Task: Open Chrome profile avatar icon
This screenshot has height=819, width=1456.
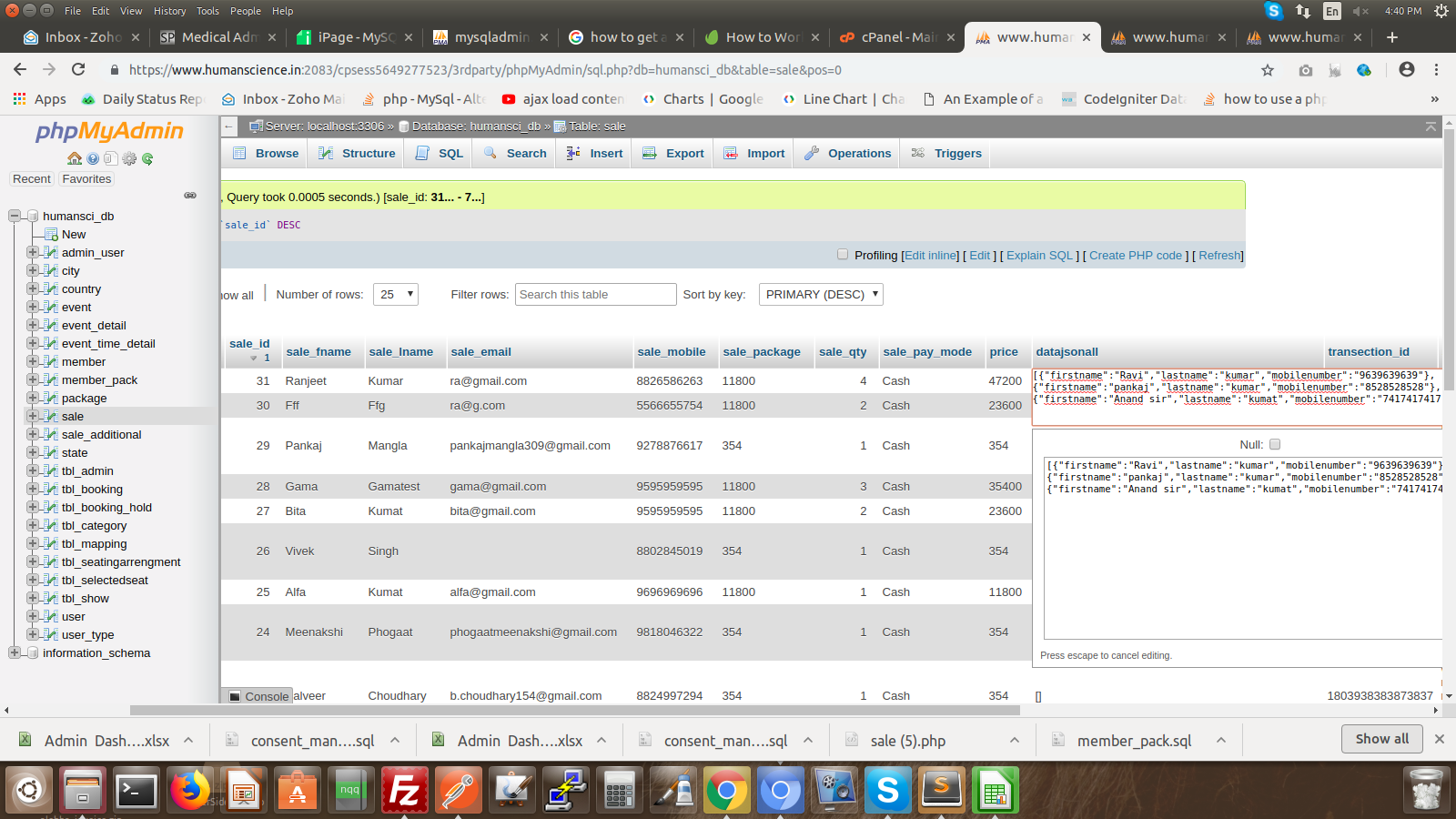Action: pos(1407,69)
